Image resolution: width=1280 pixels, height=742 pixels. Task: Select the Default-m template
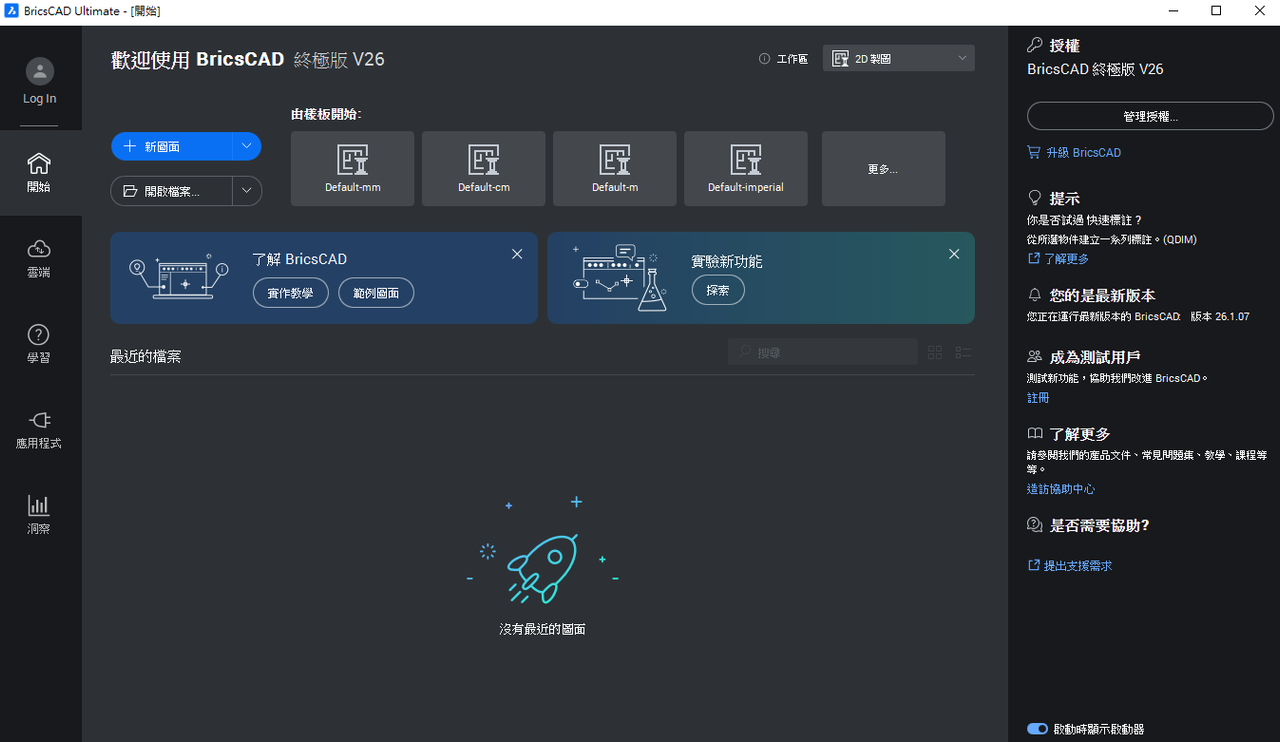tap(615, 168)
